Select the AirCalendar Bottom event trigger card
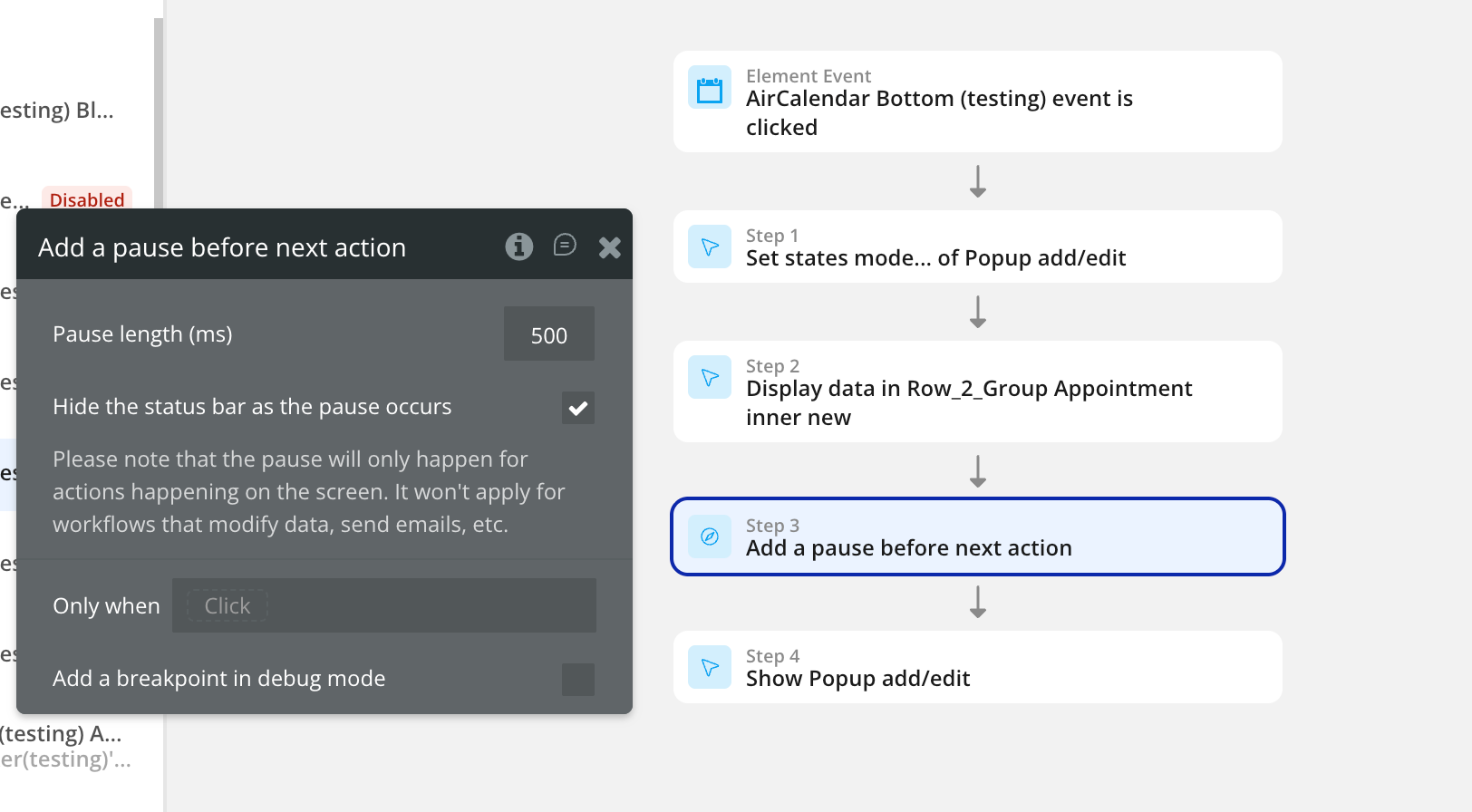The image size is (1472, 812). 977,101
